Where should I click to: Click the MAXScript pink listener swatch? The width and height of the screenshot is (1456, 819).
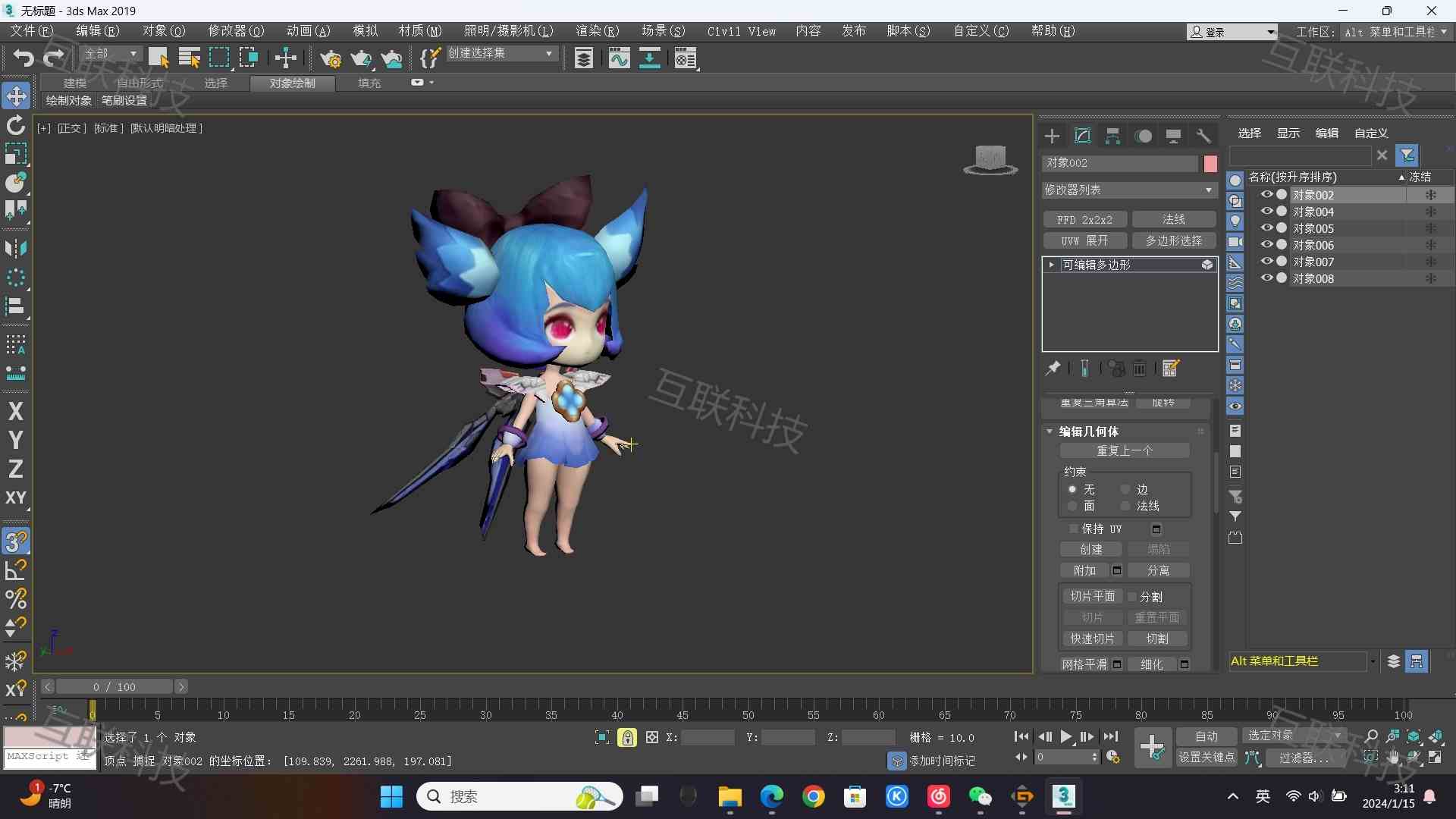click(50, 737)
